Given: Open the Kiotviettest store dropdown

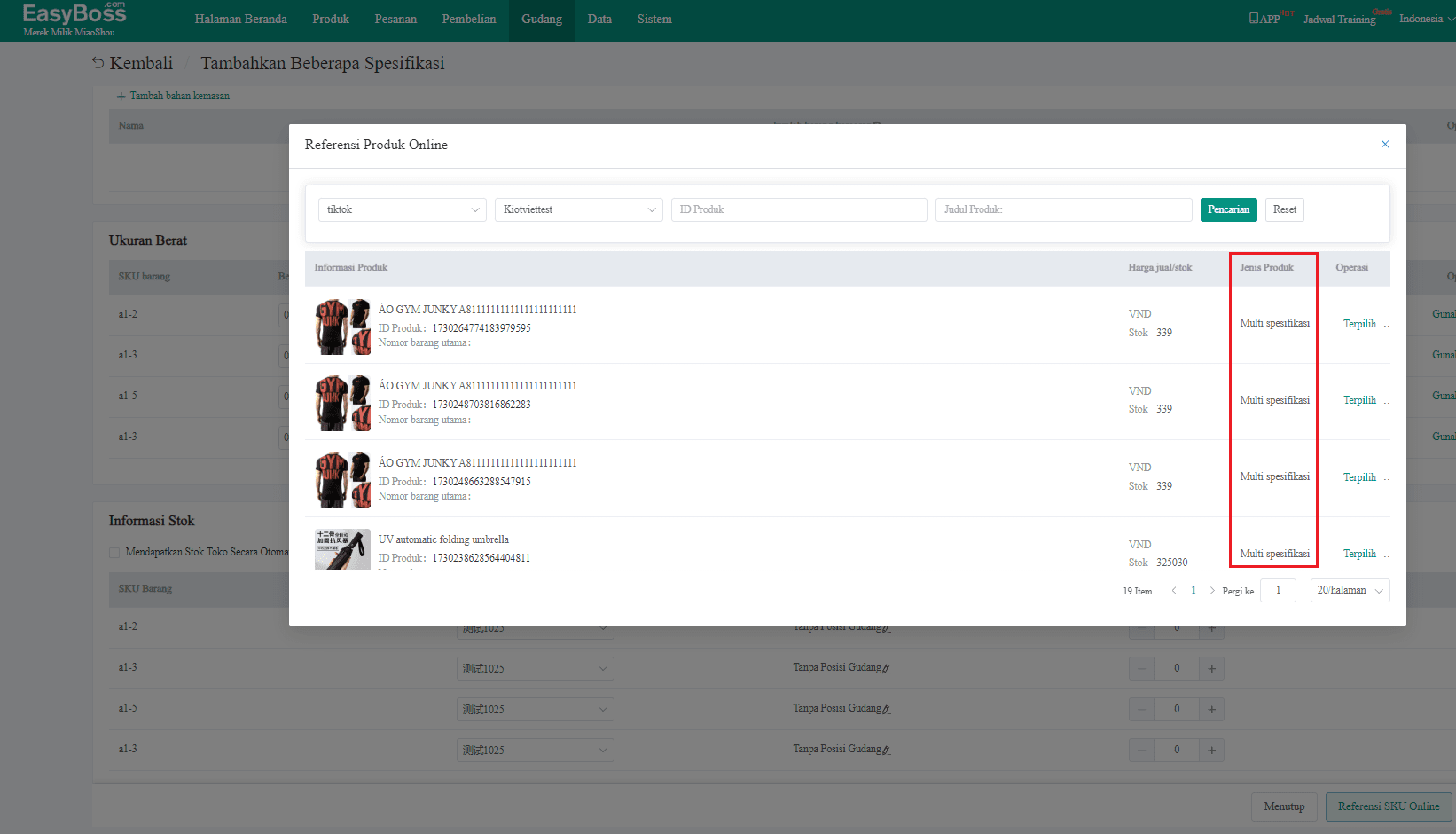Looking at the screenshot, I should (x=578, y=209).
